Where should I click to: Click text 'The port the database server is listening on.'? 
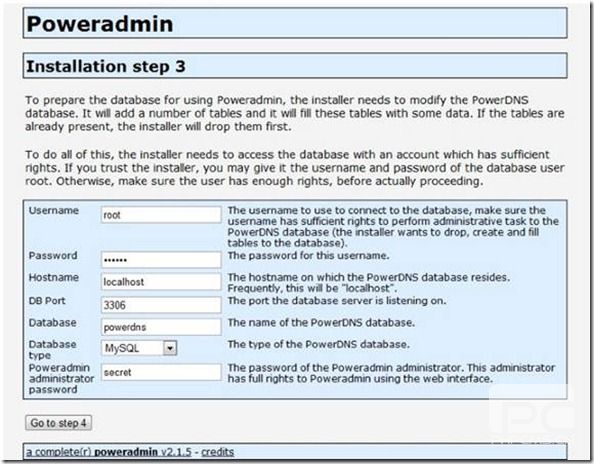[337, 301]
